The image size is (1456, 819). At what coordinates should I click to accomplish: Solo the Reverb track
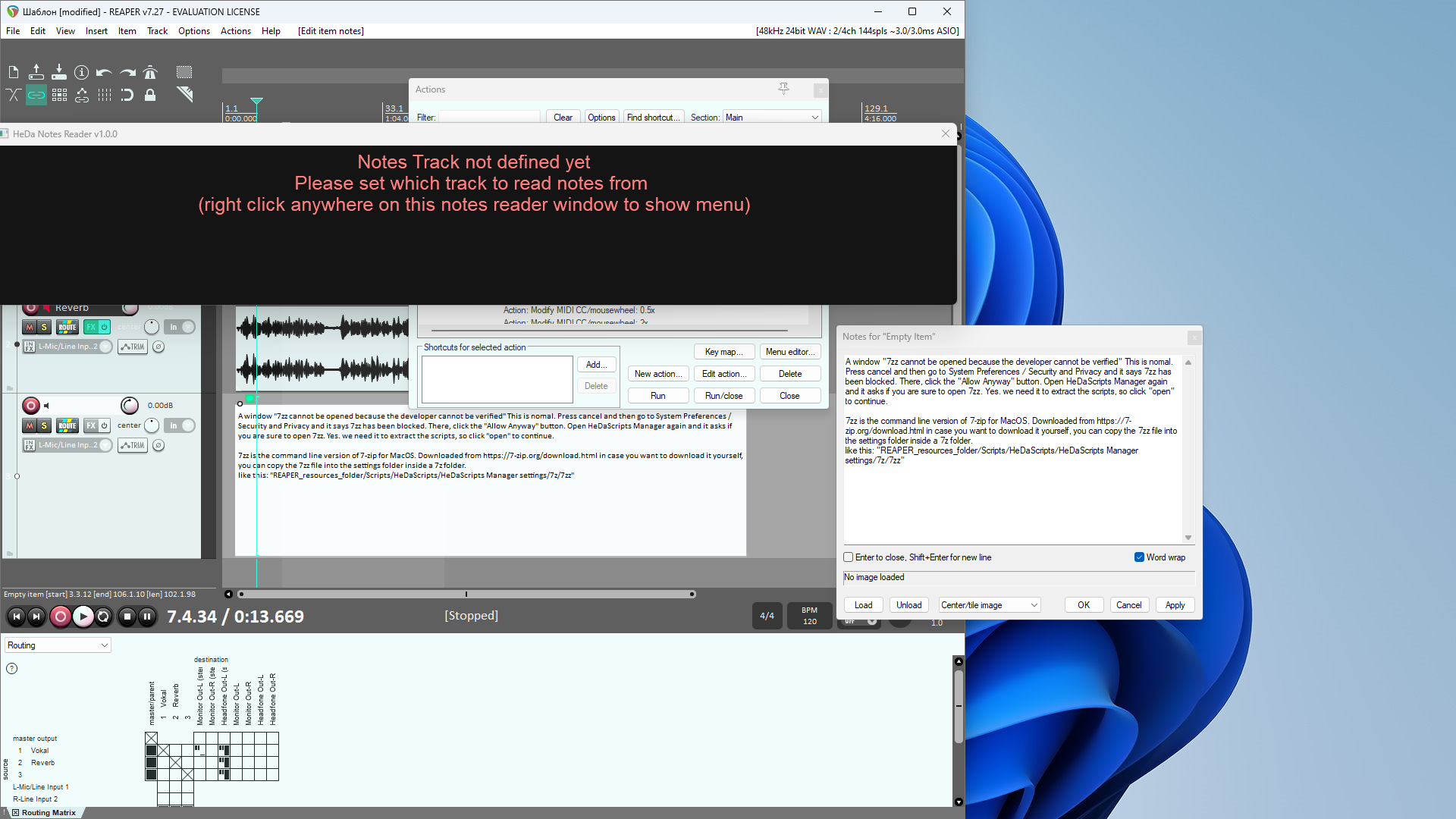44,328
